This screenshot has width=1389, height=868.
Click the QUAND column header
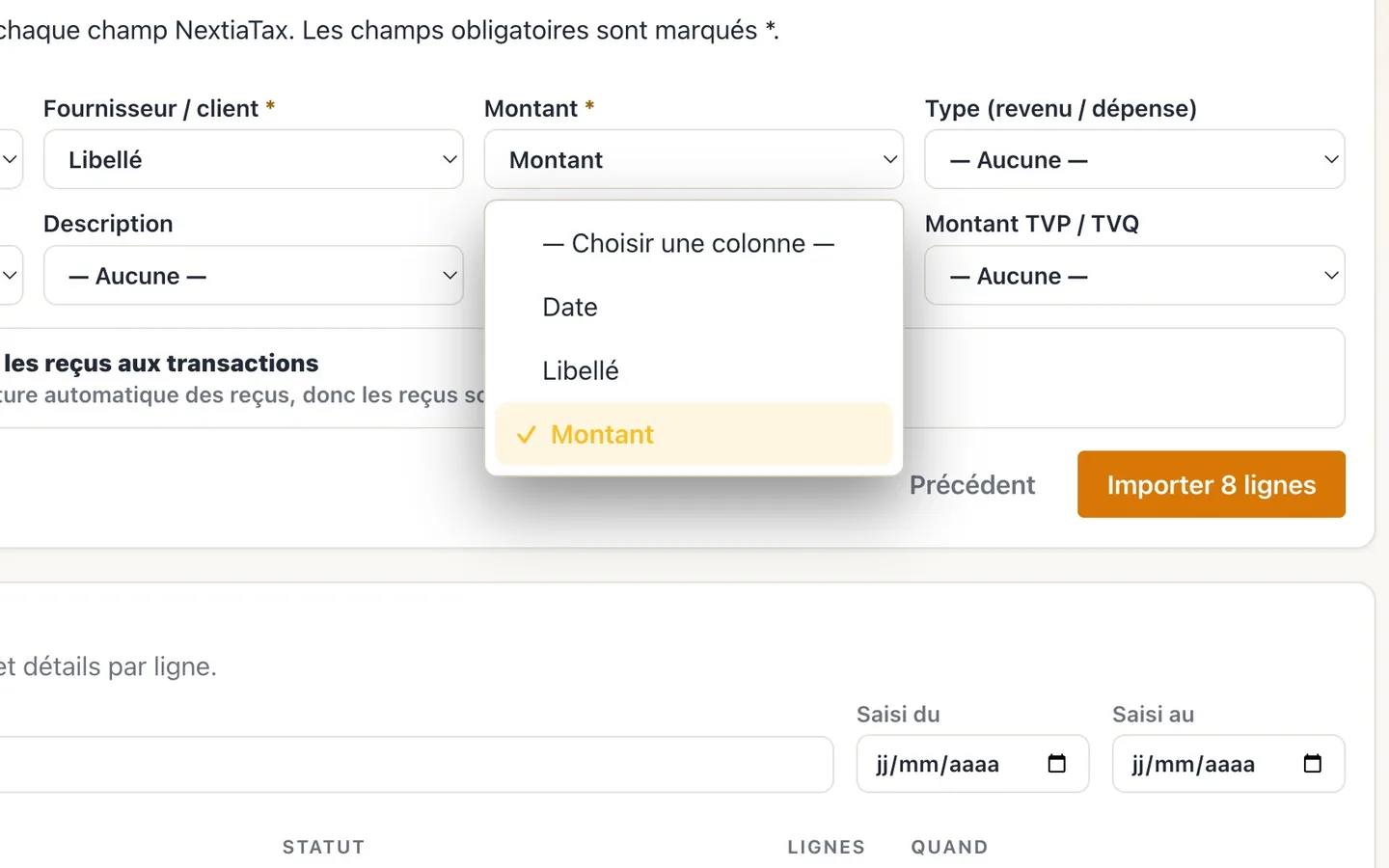pyautogui.click(x=950, y=847)
